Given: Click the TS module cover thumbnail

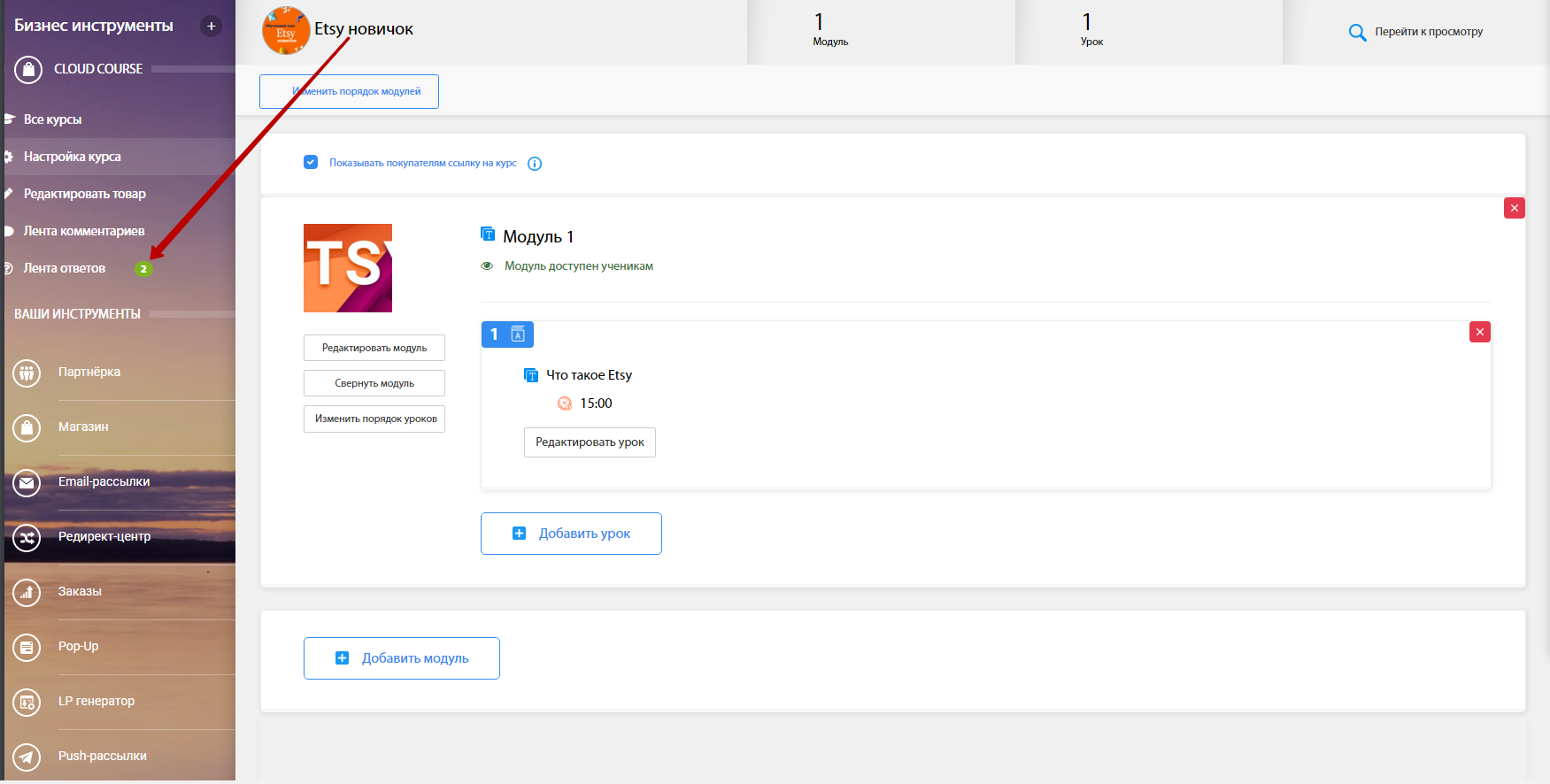Looking at the screenshot, I should (x=348, y=268).
